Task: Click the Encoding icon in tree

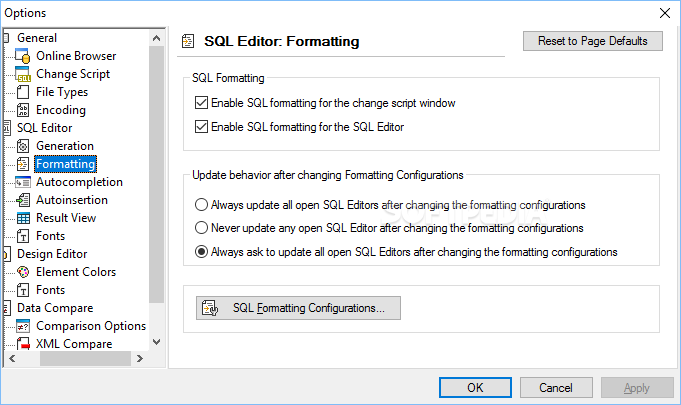Action: 23,110
